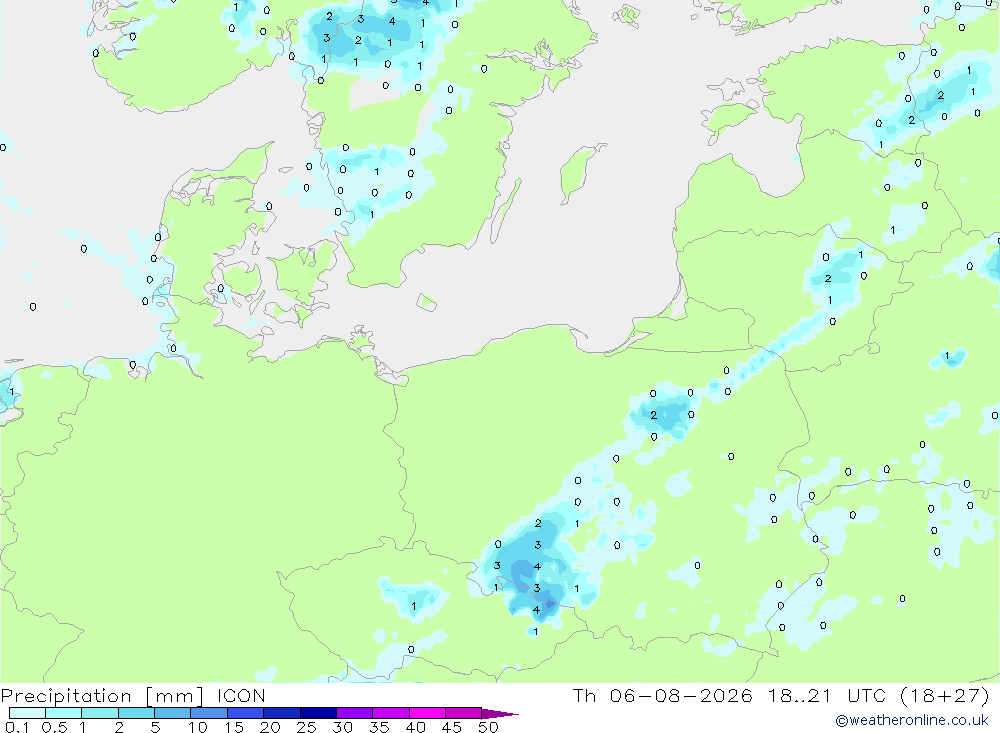Image resolution: width=1000 pixels, height=733 pixels.
Task: Click the 'ICON' model label
Action: click(241, 696)
